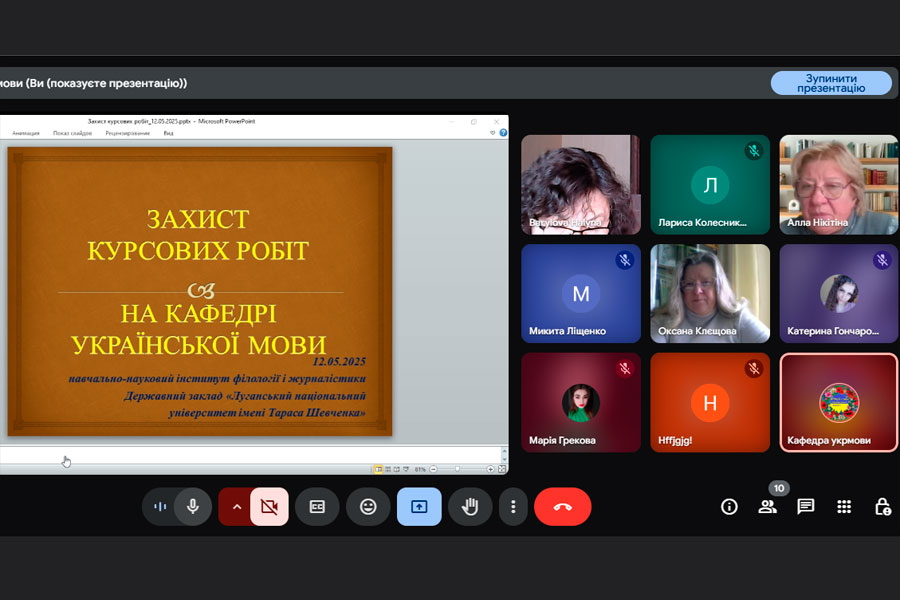Turn the camera back on
Screen dimensions: 900x600
pos(269,507)
